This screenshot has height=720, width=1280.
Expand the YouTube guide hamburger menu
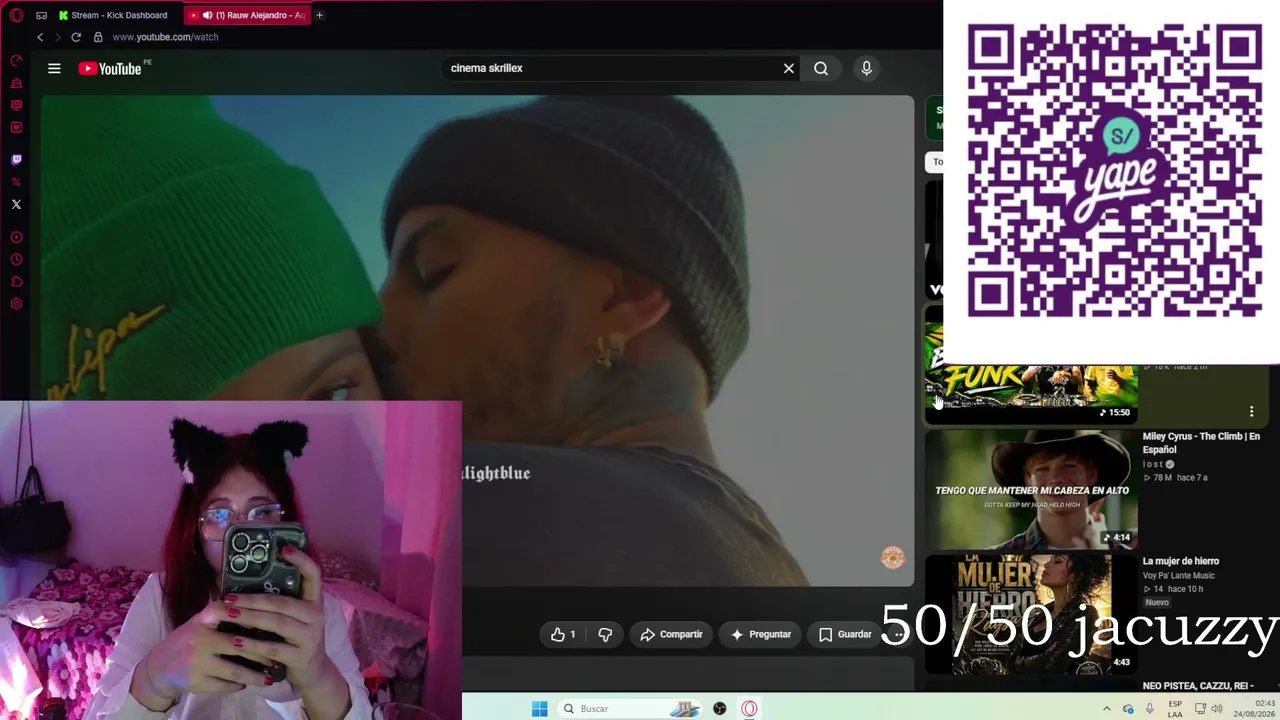pyautogui.click(x=54, y=68)
